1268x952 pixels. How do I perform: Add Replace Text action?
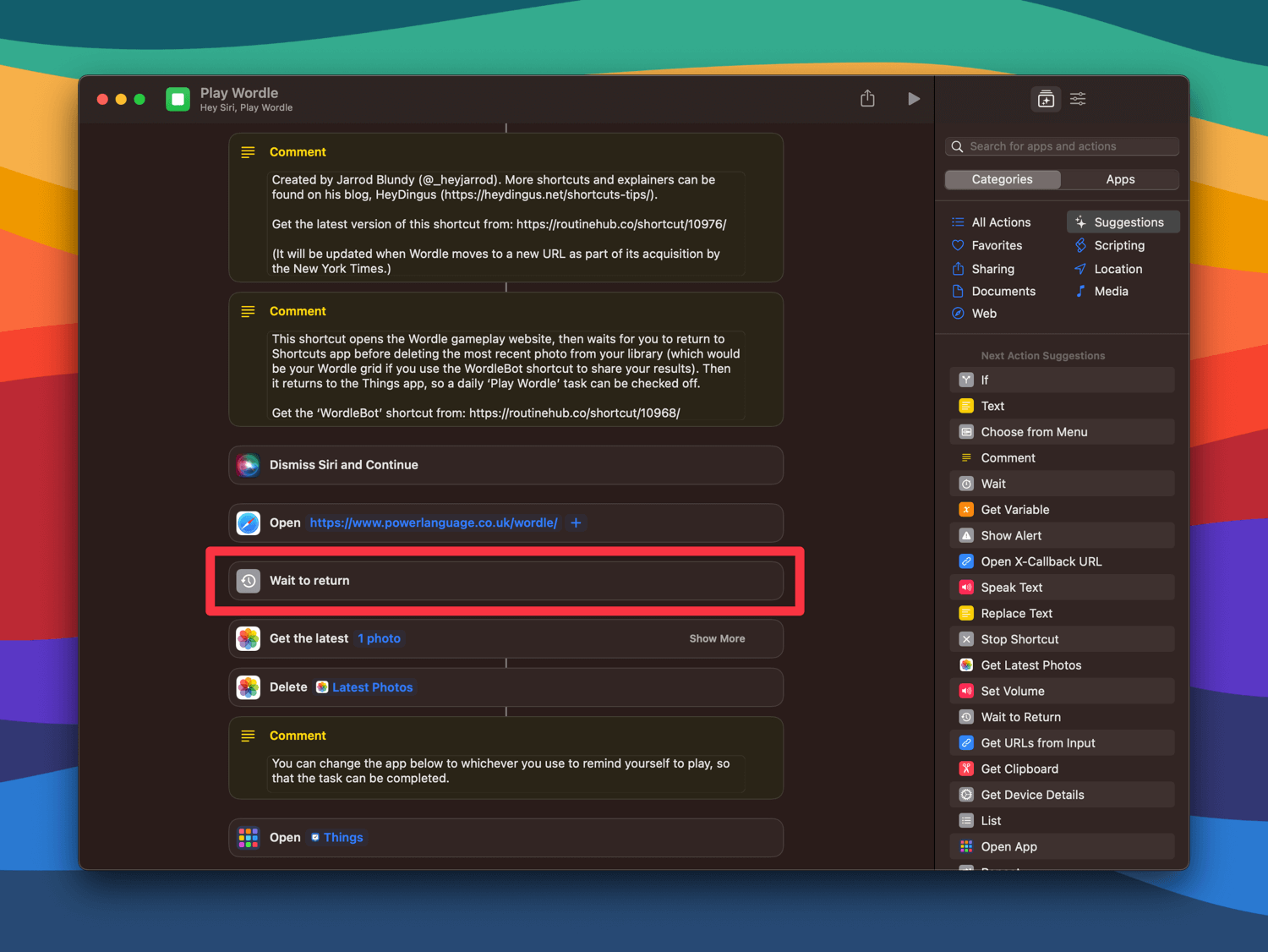1063,614
